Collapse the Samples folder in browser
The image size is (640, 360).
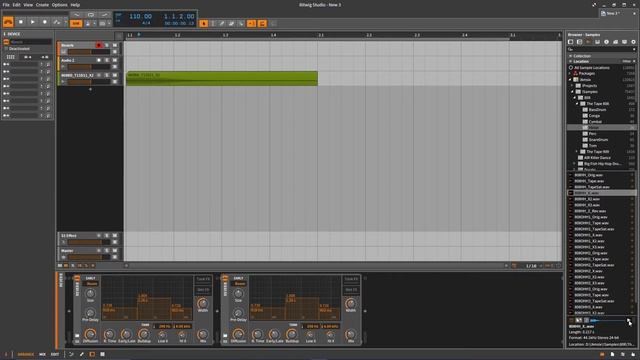572,92
